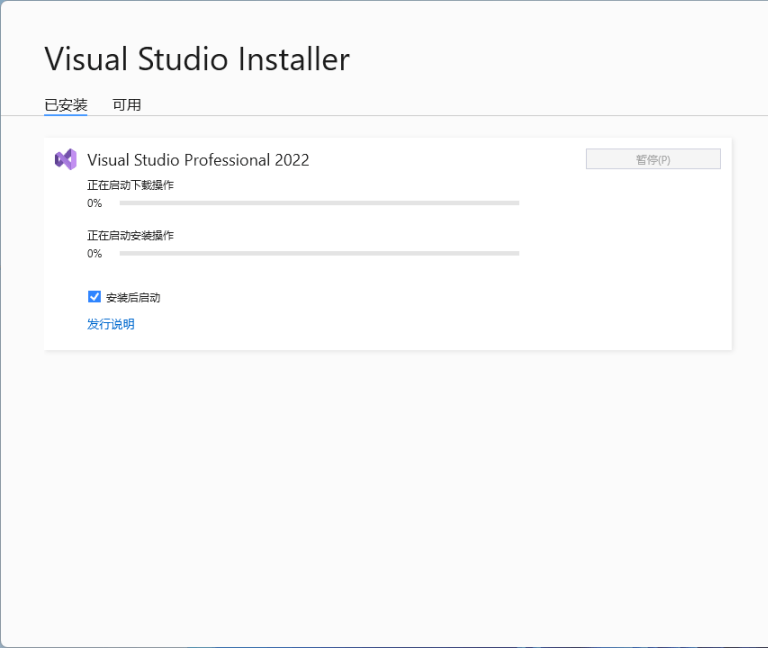Click the Visual Studio Installer title heading
Viewport: 768px width, 648px height.
[197, 59]
